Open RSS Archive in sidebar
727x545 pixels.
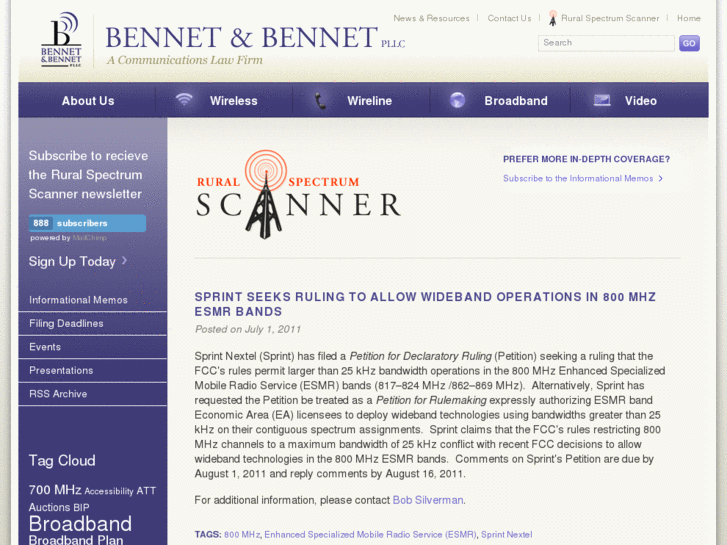58,394
